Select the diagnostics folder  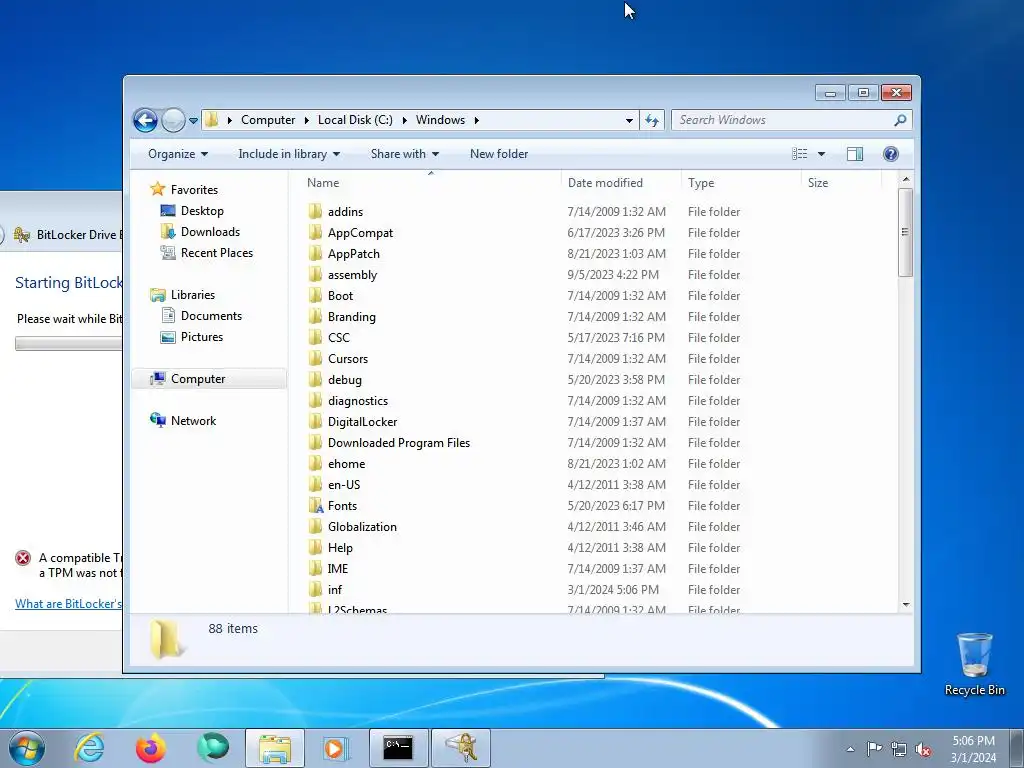(x=358, y=401)
